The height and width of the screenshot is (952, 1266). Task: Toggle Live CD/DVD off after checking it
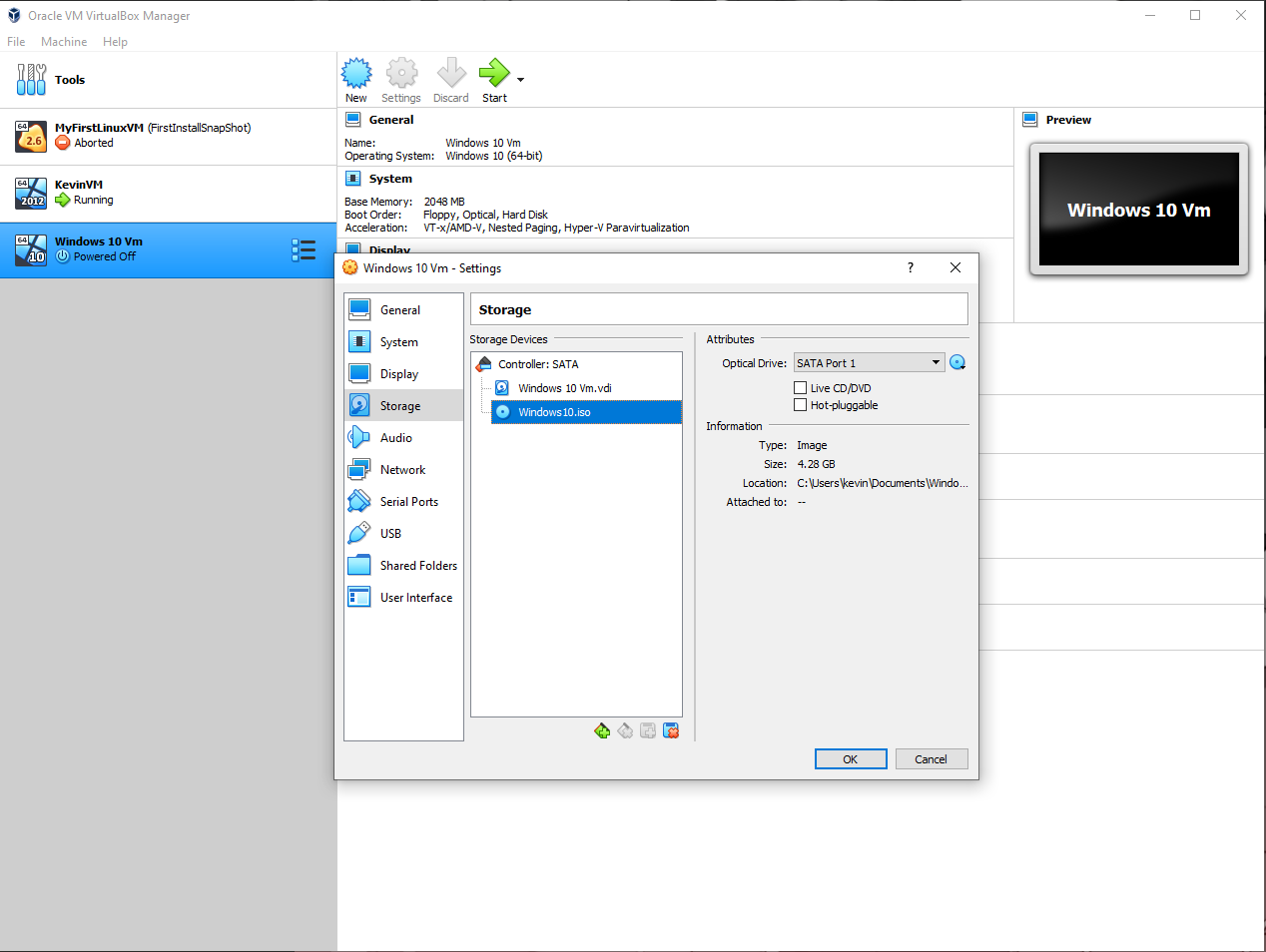[x=801, y=387]
